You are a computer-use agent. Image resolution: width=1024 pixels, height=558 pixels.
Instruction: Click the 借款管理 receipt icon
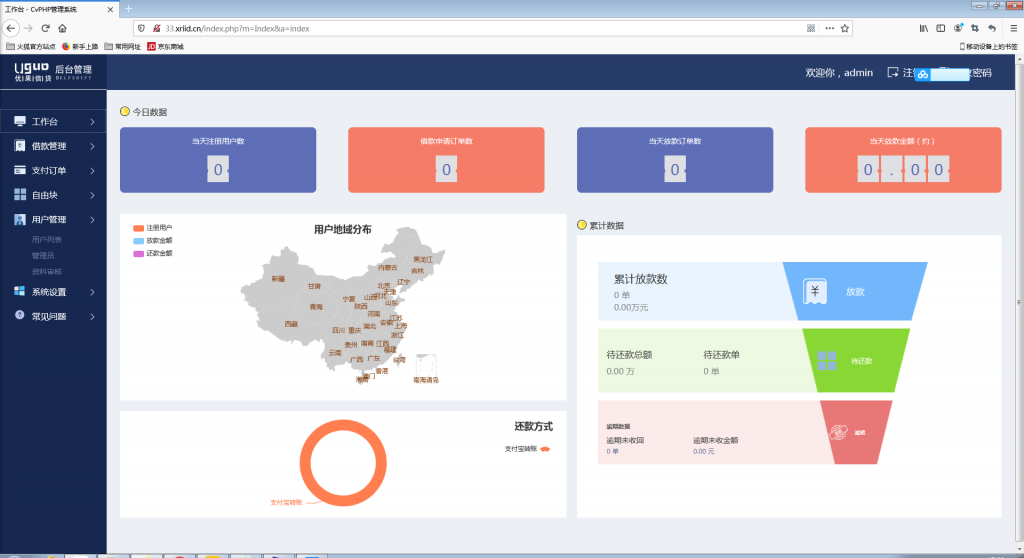20,146
